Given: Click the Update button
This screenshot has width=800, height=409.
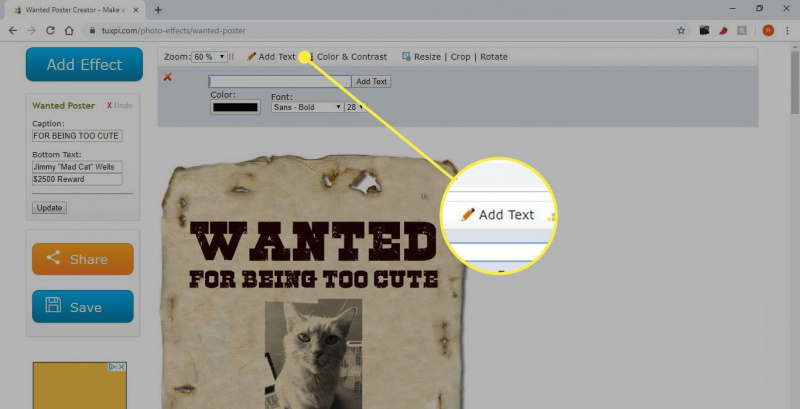Looking at the screenshot, I should (49, 208).
